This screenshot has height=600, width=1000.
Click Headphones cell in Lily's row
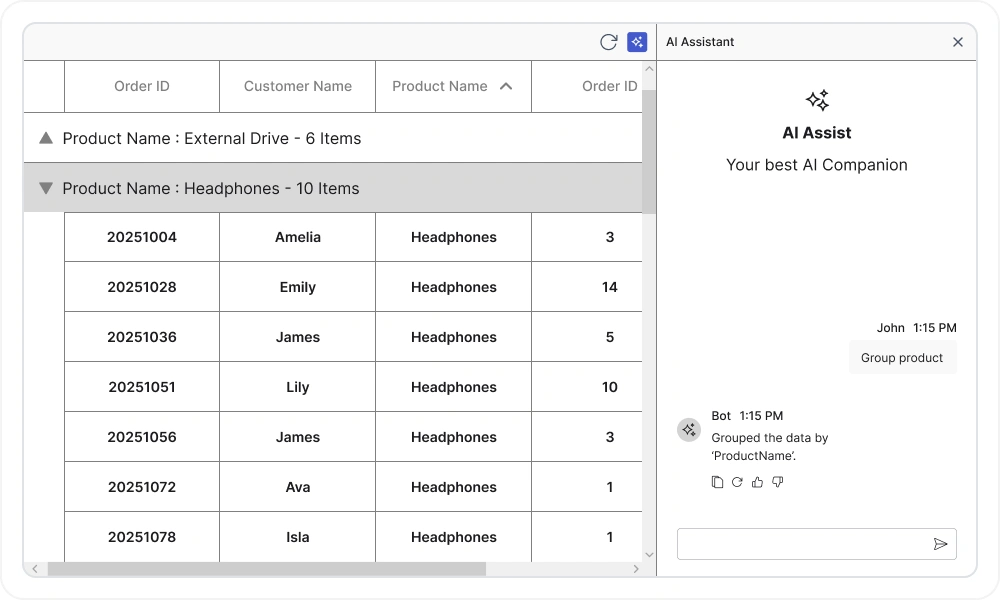click(x=453, y=387)
